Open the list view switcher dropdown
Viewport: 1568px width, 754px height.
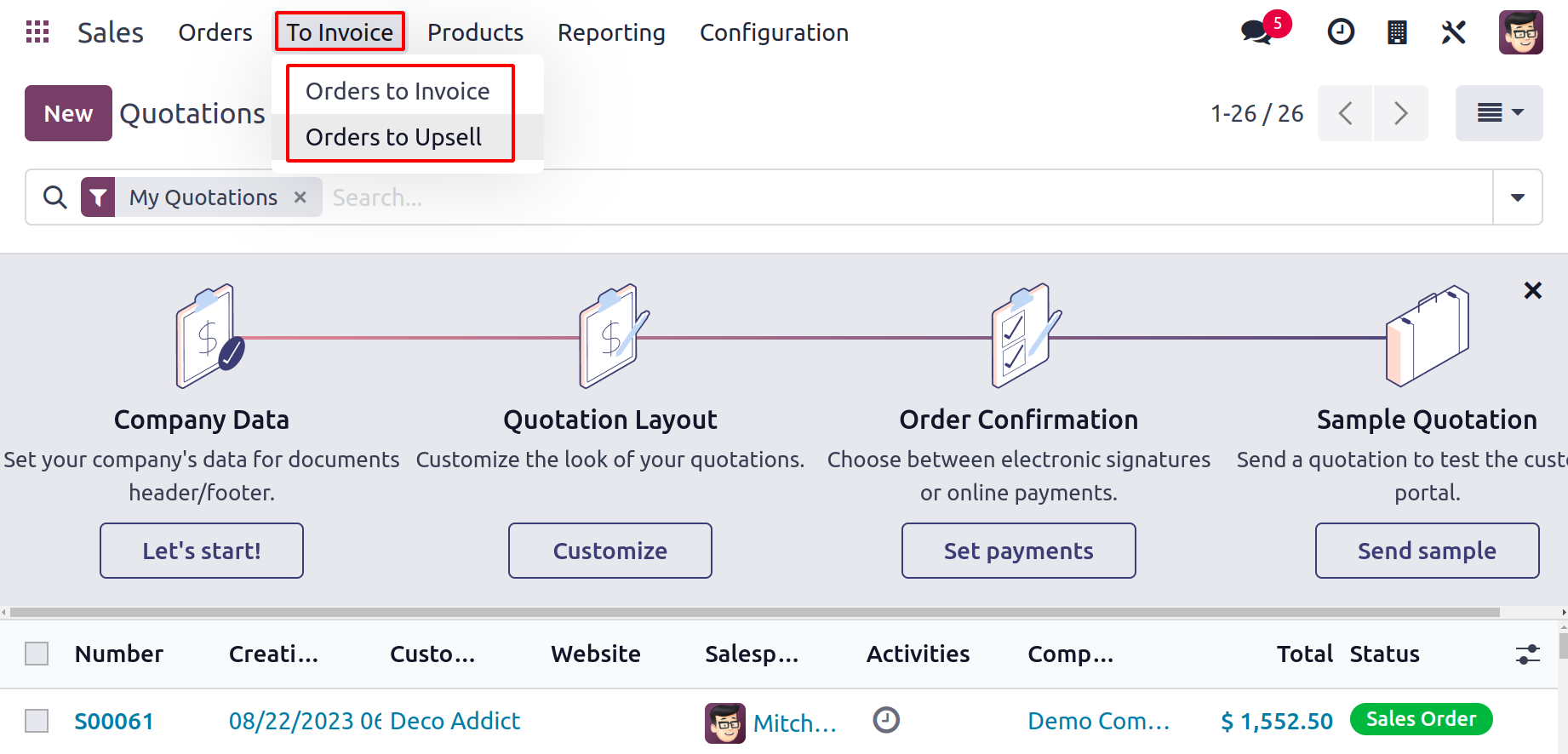click(1499, 113)
